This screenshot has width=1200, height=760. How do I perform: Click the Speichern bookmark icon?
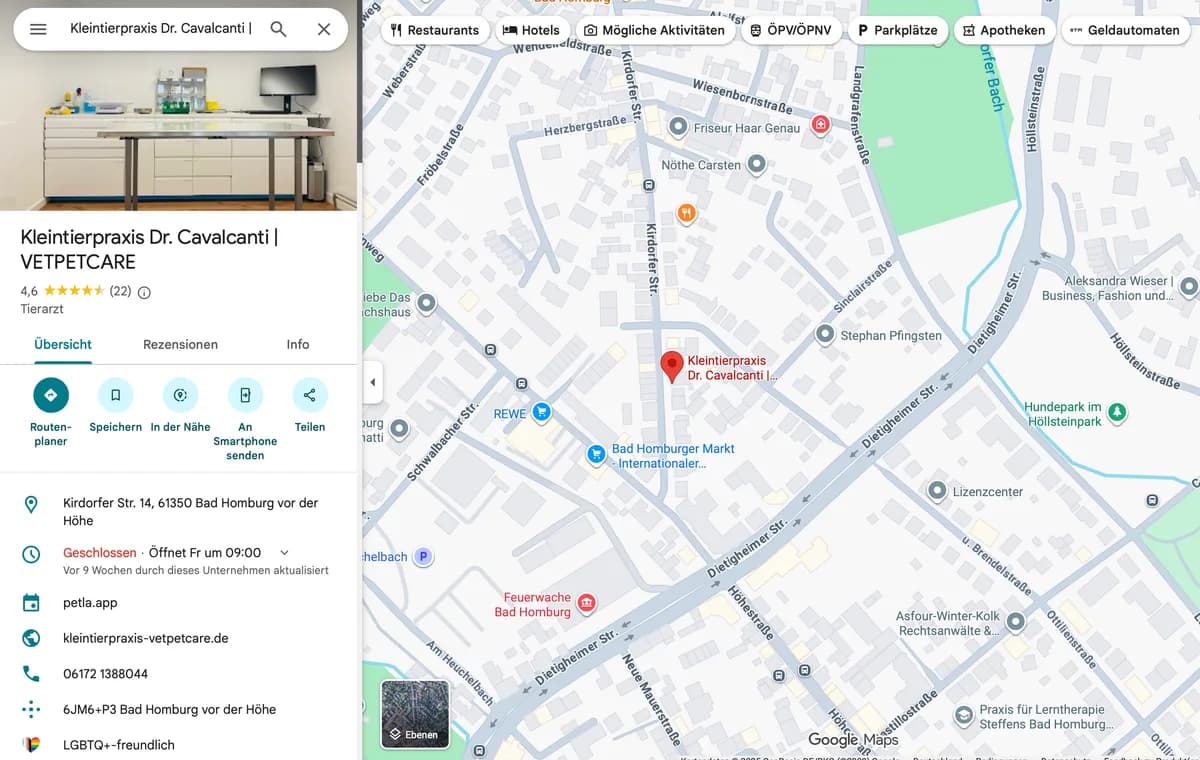pos(115,394)
